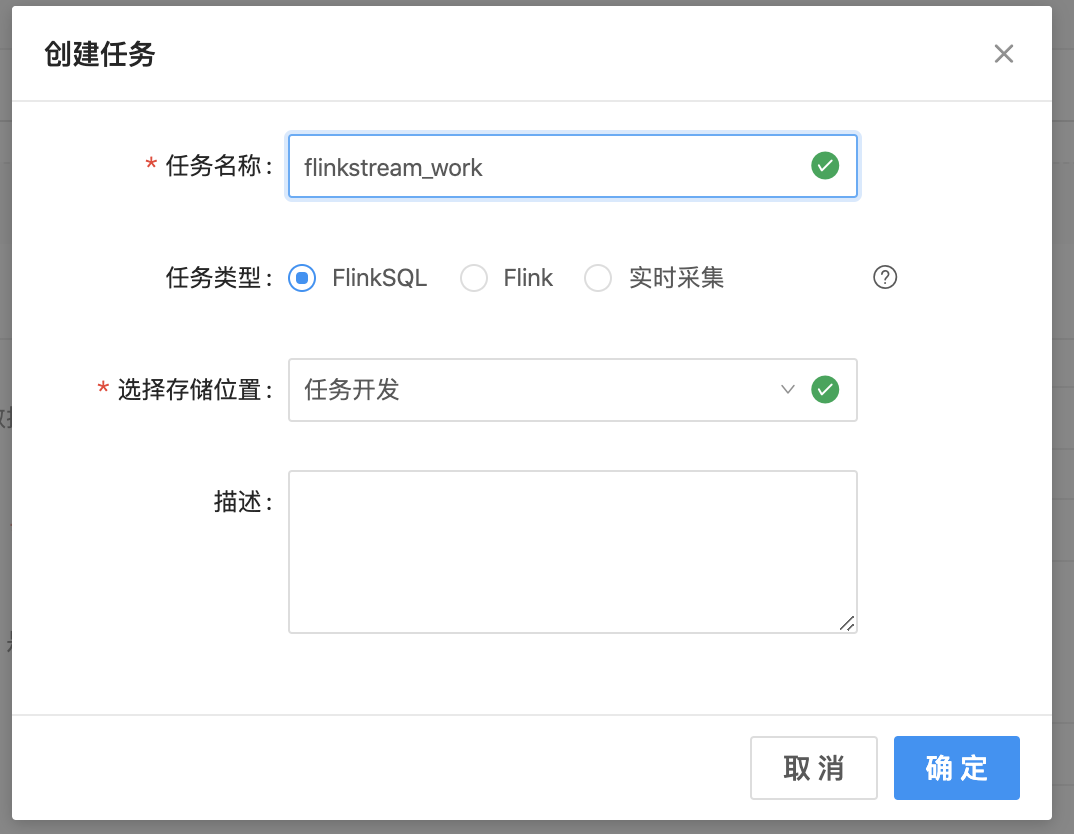This screenshot has width=1074, height=834.
Task: Click the 描述 label
Action: (x=243, y=502)
